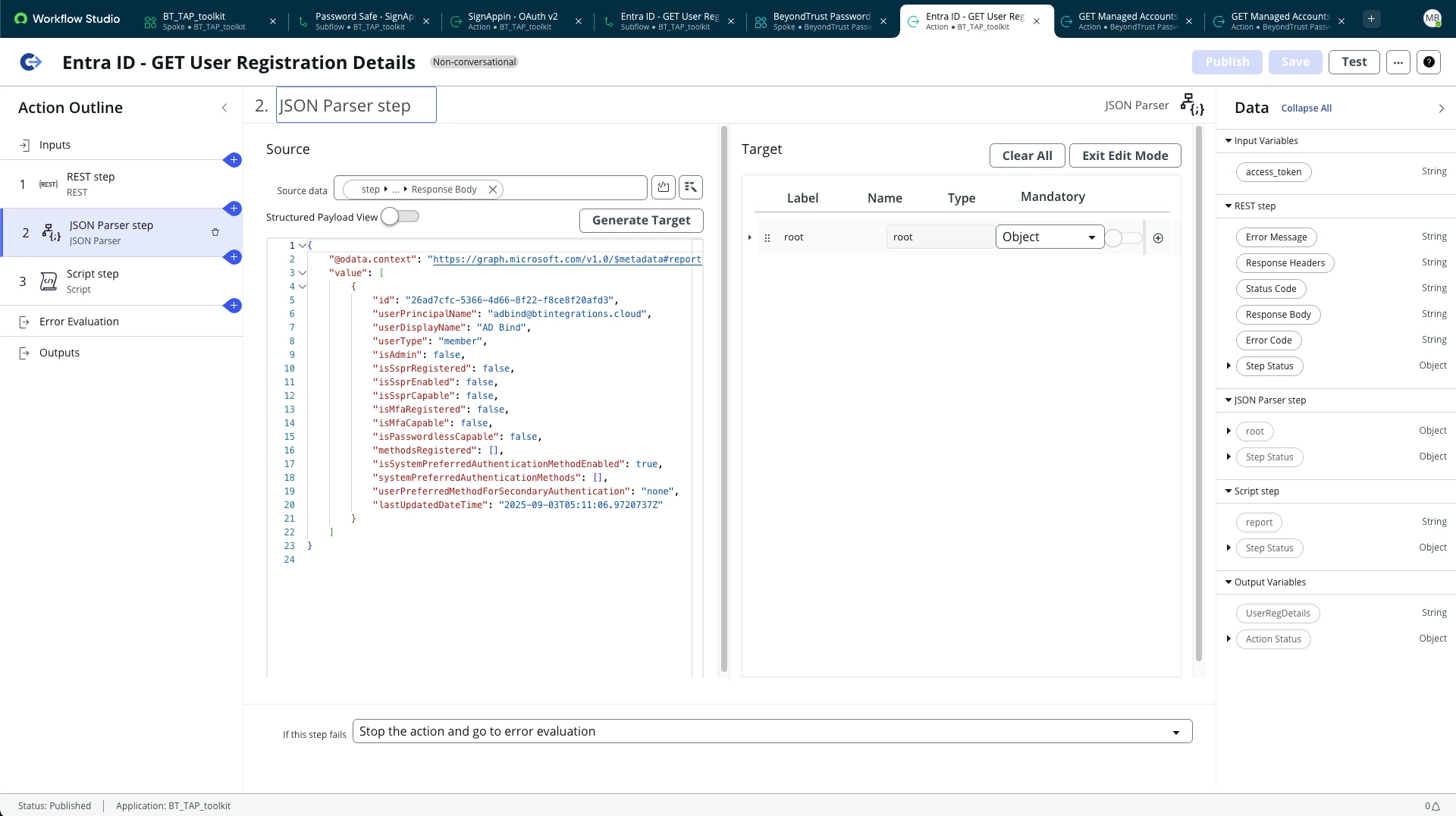Click the REST step icon in outline
This screenshot has height=816, width=1456.
click(x=49, y=184)
